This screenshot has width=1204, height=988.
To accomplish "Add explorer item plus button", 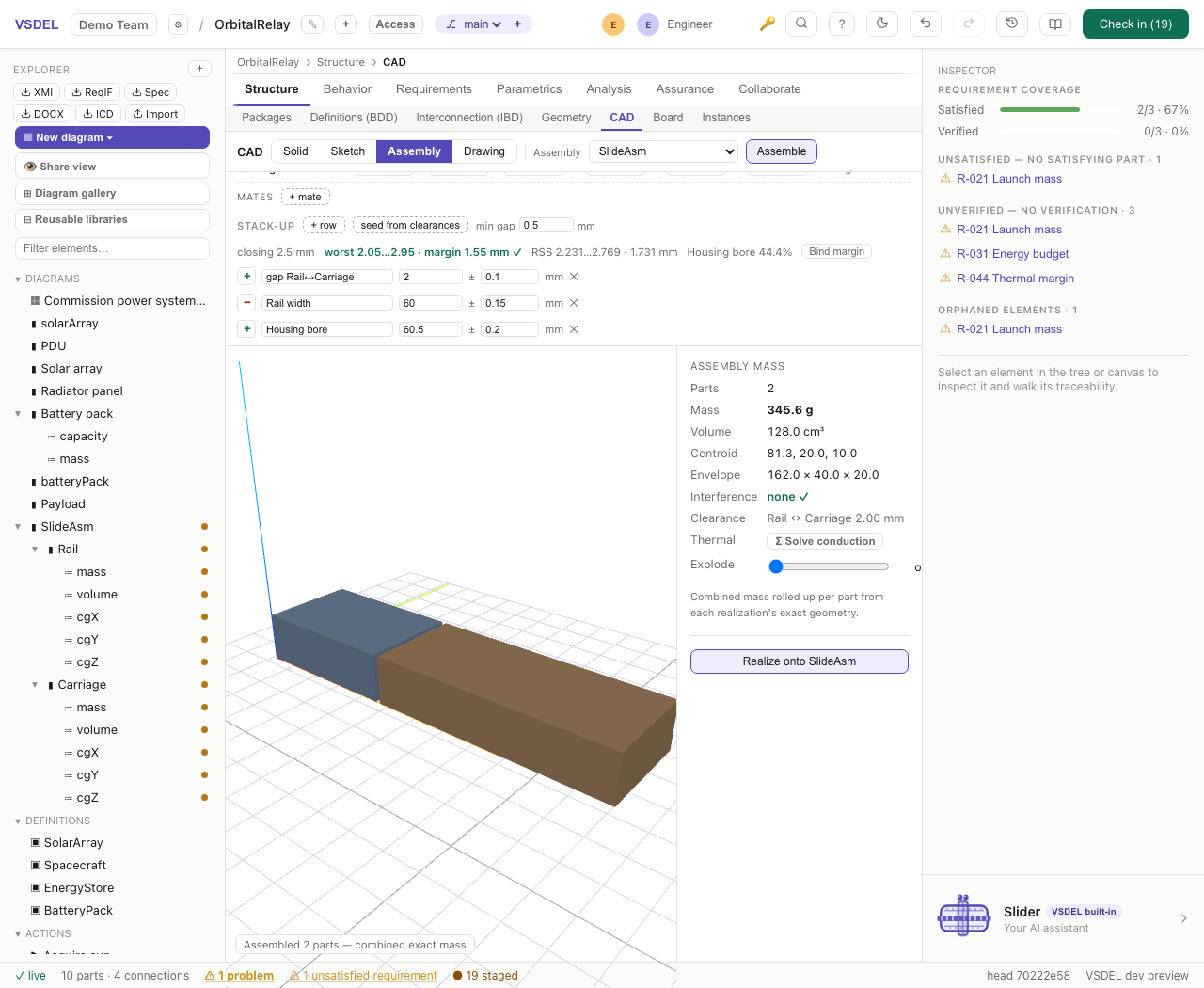I will click(199, 69).
